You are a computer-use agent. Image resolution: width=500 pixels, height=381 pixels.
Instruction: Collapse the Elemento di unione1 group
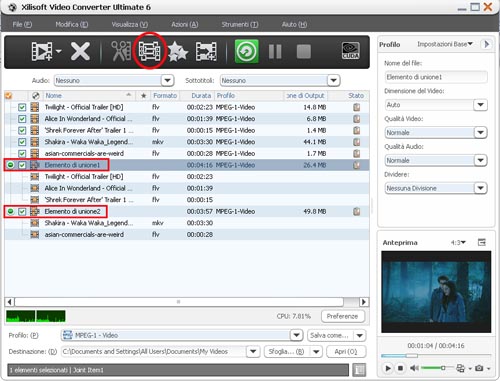click(11, 165)
